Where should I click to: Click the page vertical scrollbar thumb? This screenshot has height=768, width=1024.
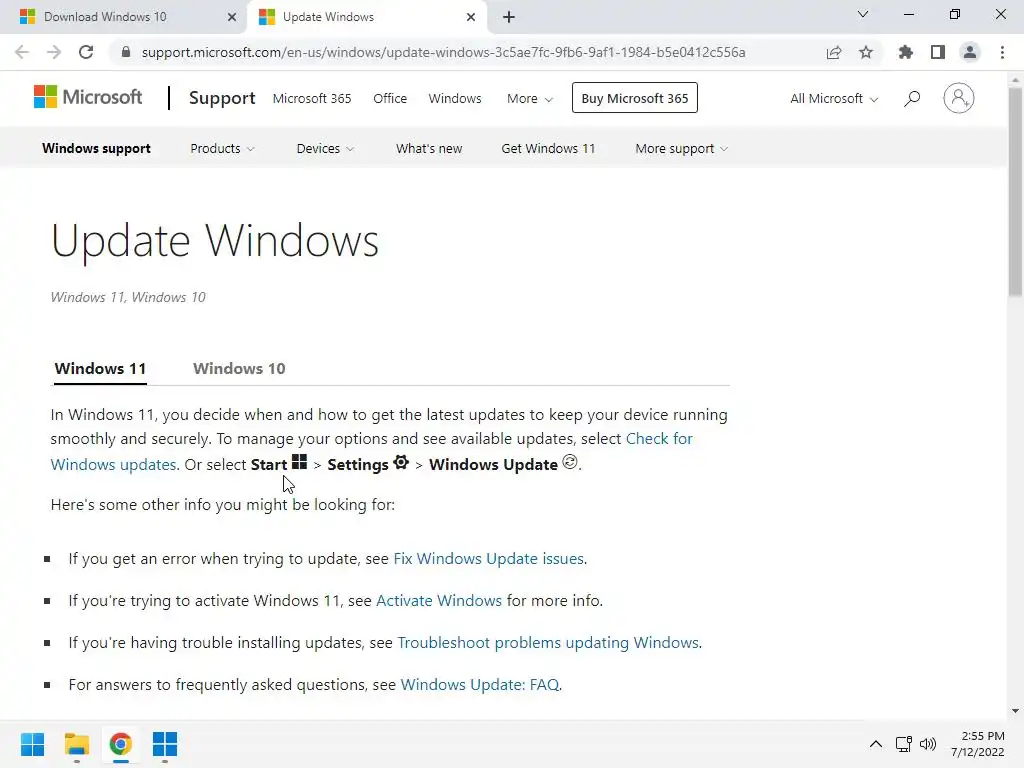(x=1015, y=191)
